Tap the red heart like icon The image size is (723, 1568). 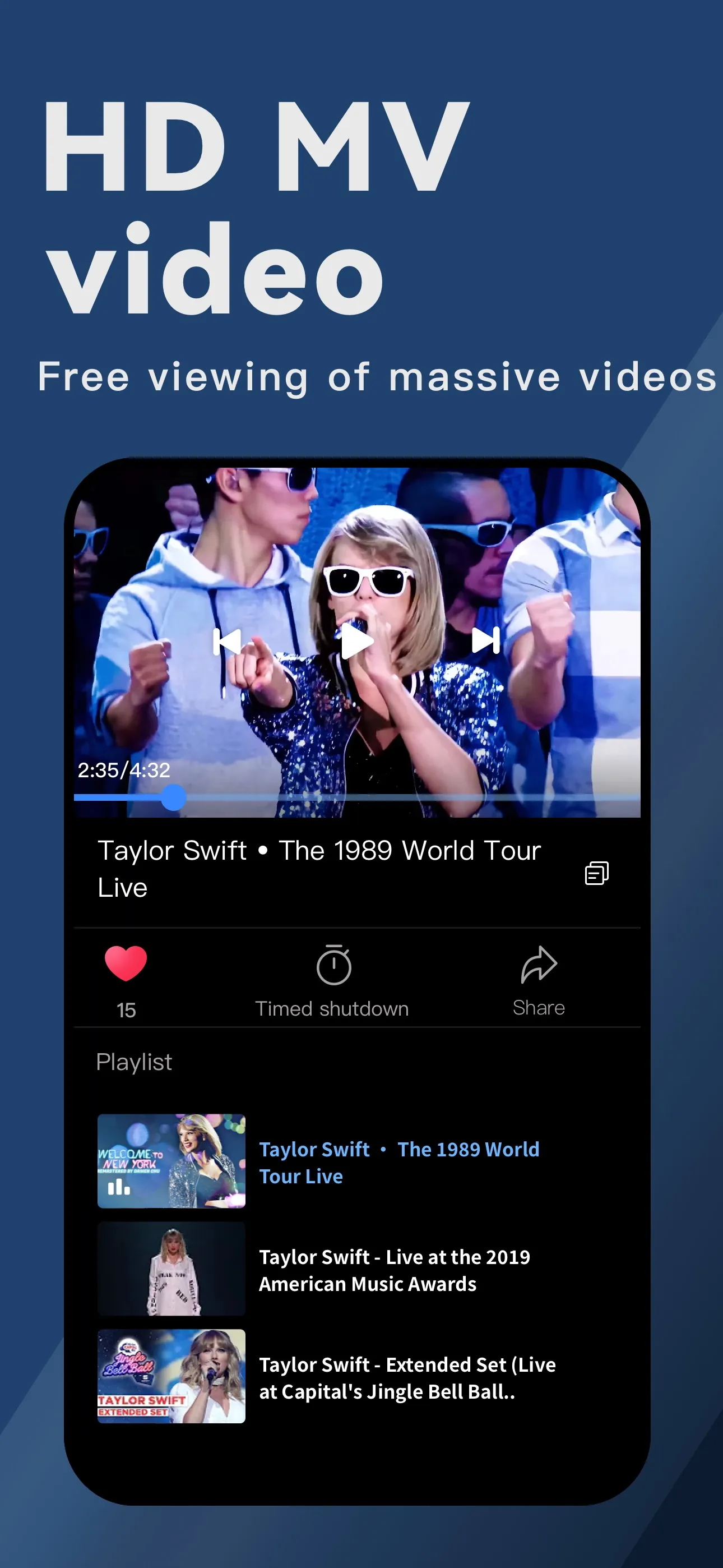click(126, 963)
